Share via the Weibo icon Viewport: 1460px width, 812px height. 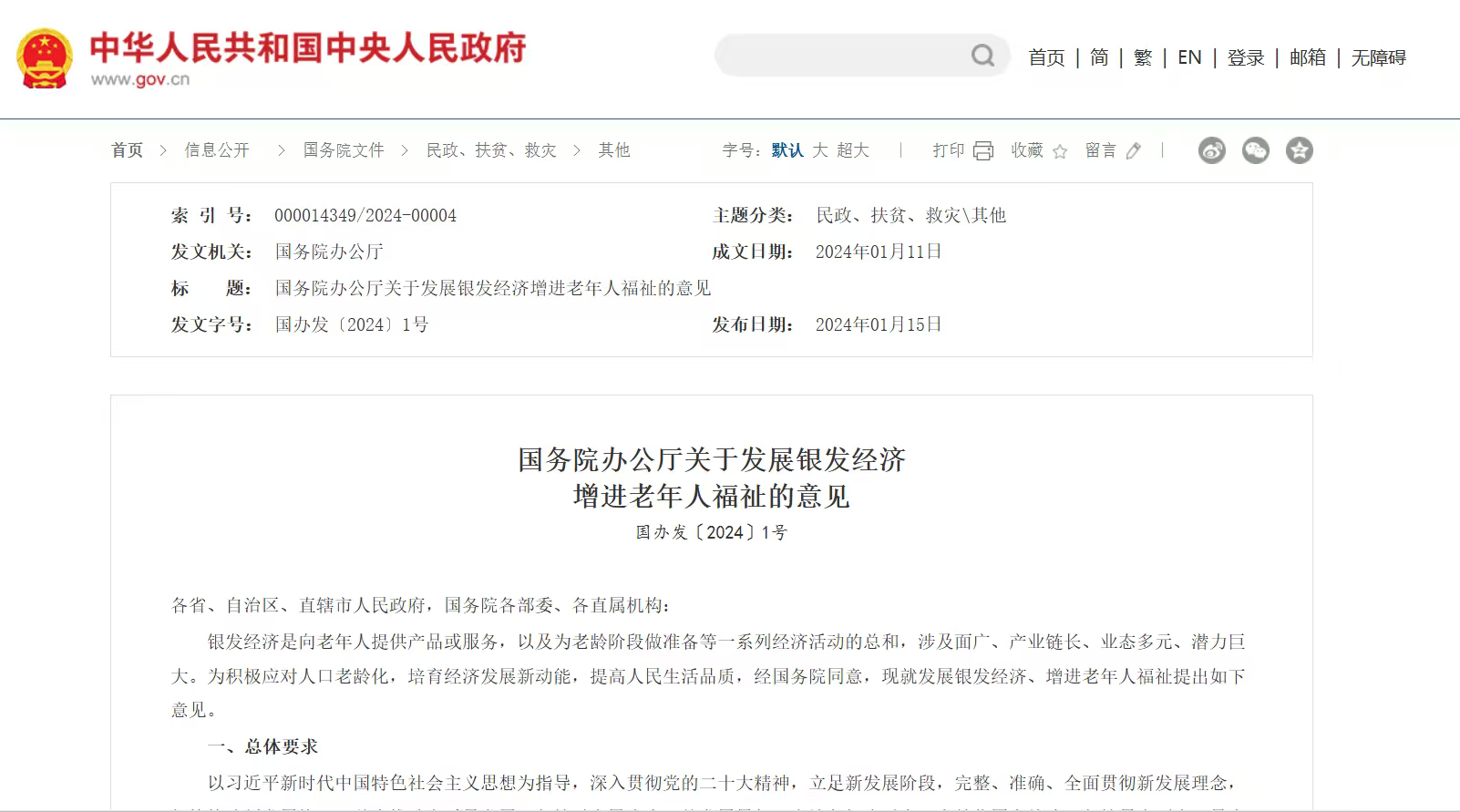(1211, 150)
